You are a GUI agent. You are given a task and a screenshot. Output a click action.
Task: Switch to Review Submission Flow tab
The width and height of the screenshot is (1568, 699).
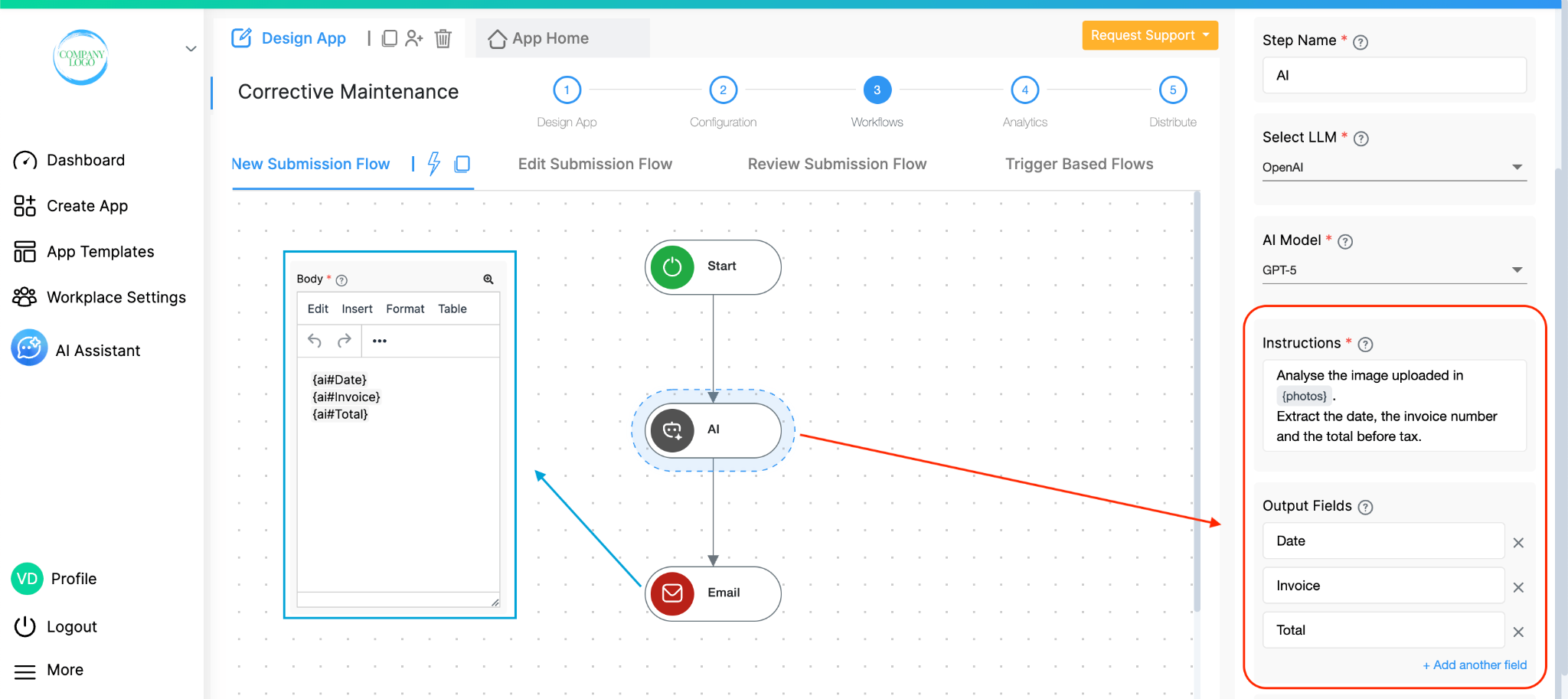click(x=837, y=164)
